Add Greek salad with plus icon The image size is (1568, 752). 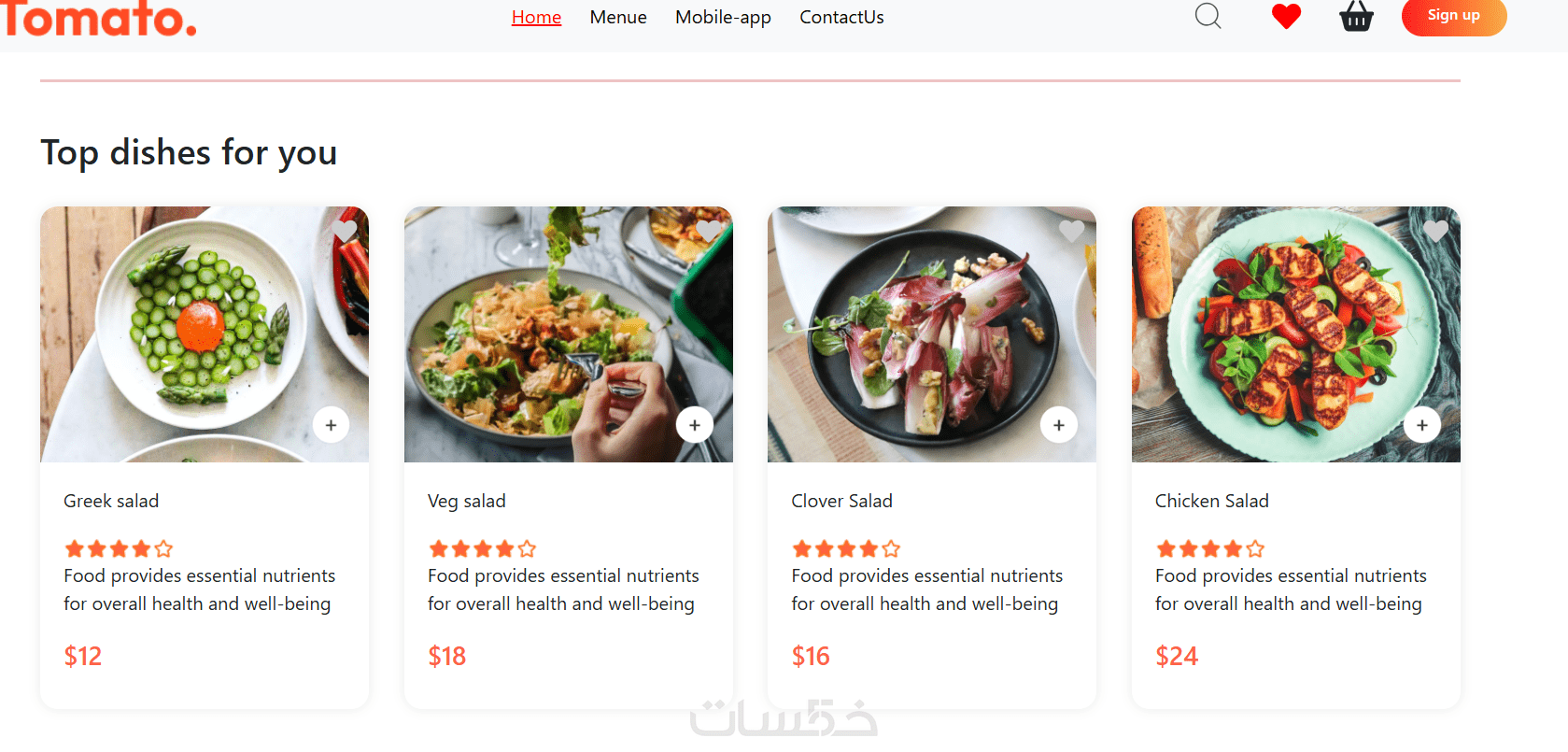331,425
